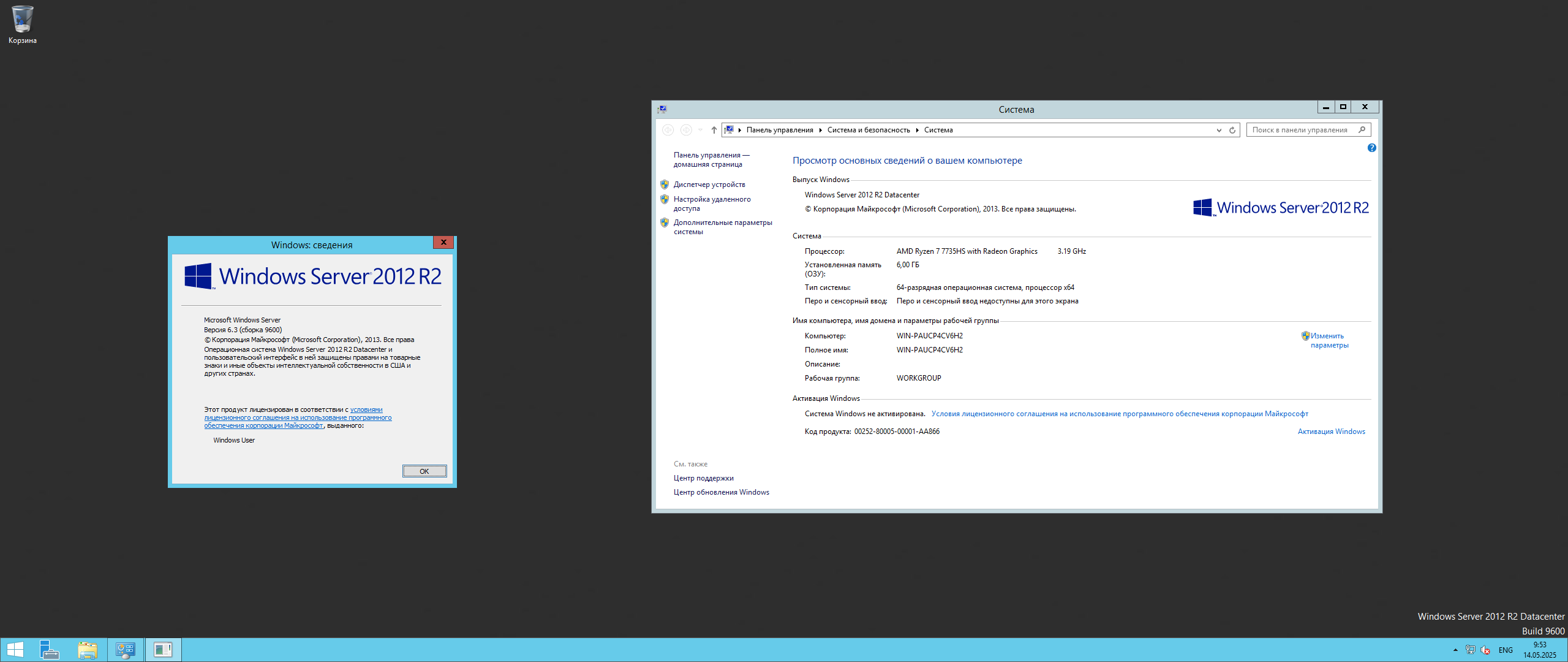Open Центр обновления Windows link
Screen dimensions: 1568x662
[721, 492]
